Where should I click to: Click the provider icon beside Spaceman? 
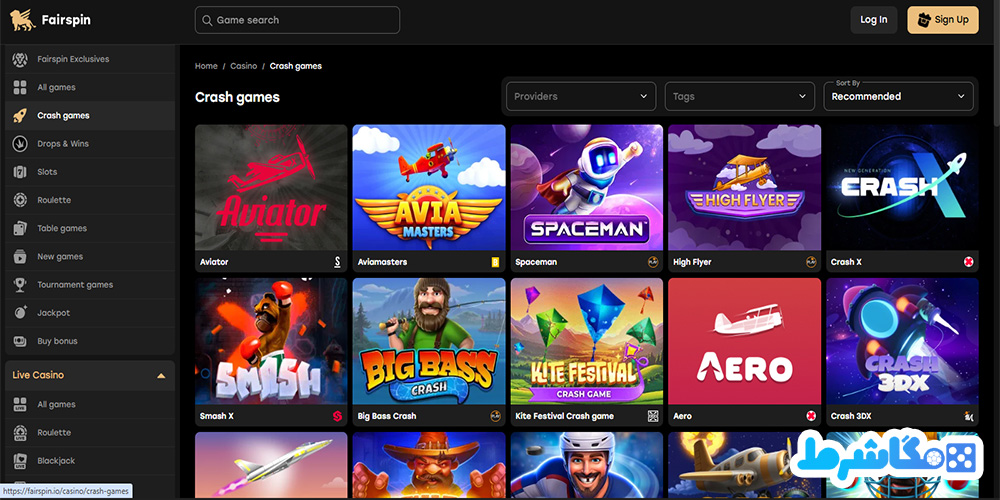click(x=653, y=261)
